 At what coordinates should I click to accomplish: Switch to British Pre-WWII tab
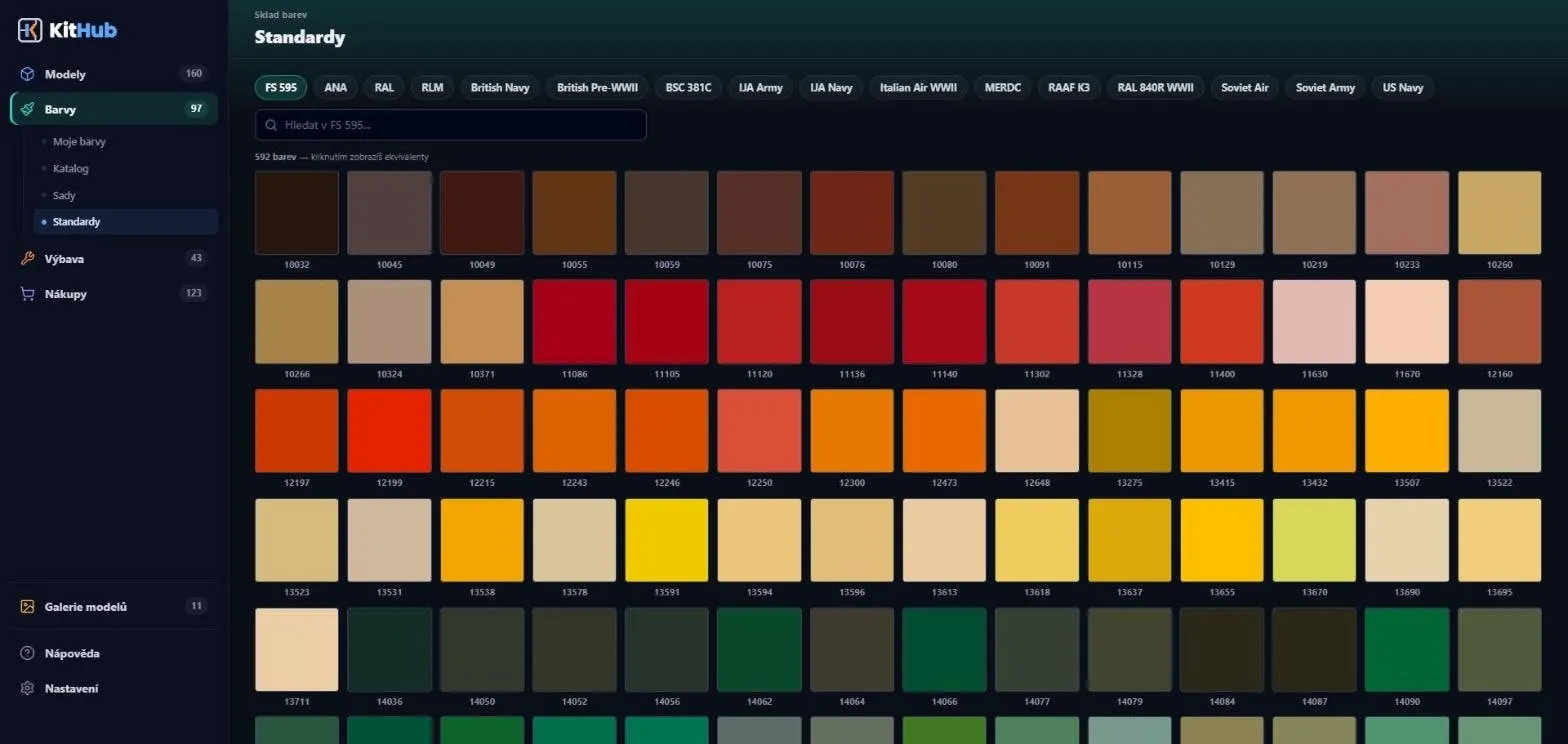[597, 88]
